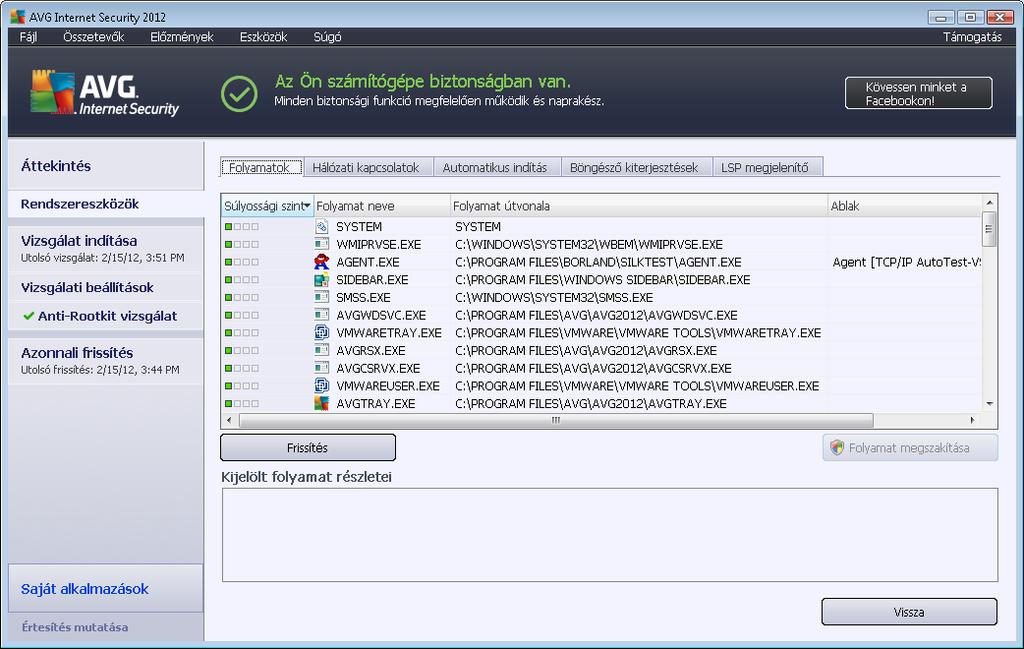The width and height of the screenshot is (1024, 649).
Task: Open the Összetevők menu
Action: tap(93, 37)
